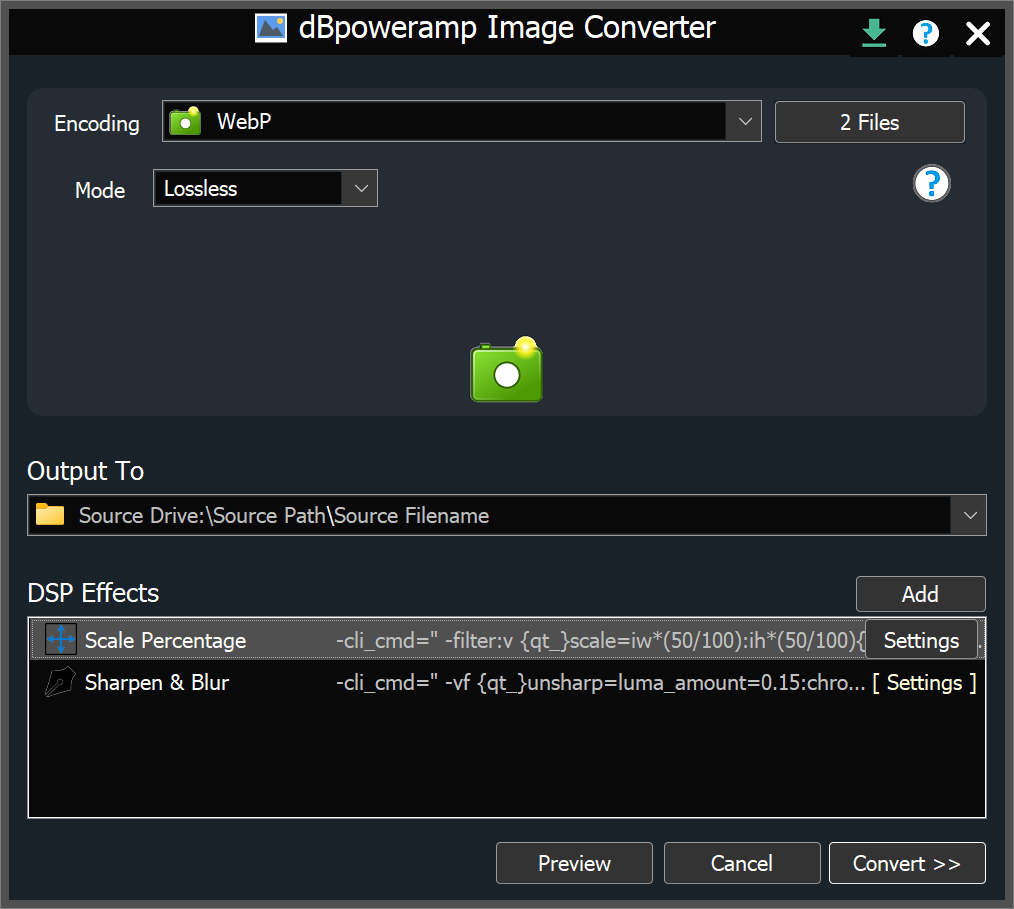Image resolution: width=1014 pixels, height=909 pixels.
Task: Open help from title bar question mark
Action: coord(926,34)
